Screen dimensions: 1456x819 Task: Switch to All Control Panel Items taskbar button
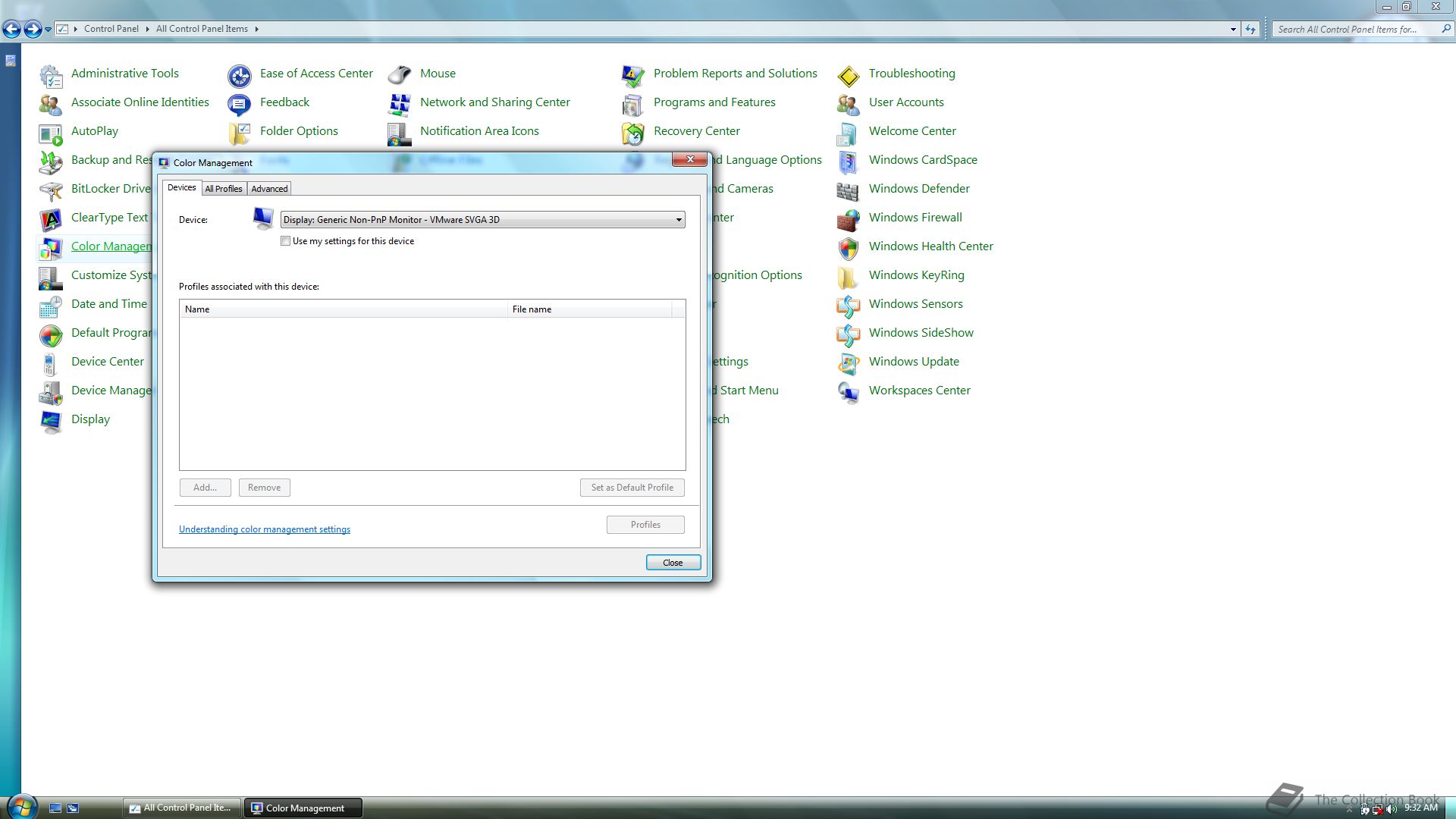point(181,808)
